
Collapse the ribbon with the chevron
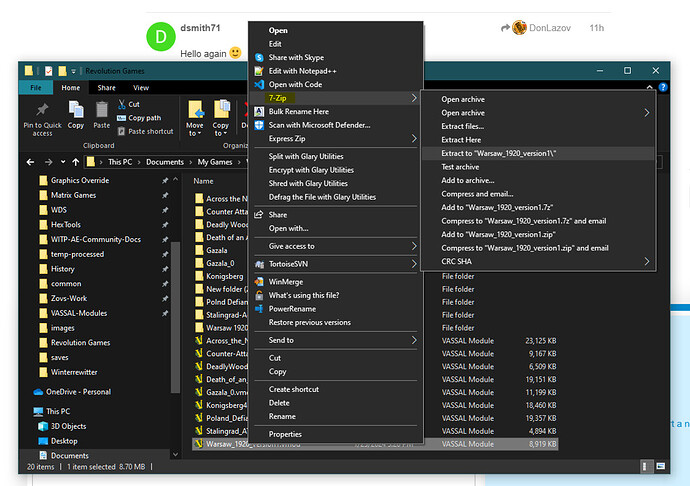click(x=650, y=88)
